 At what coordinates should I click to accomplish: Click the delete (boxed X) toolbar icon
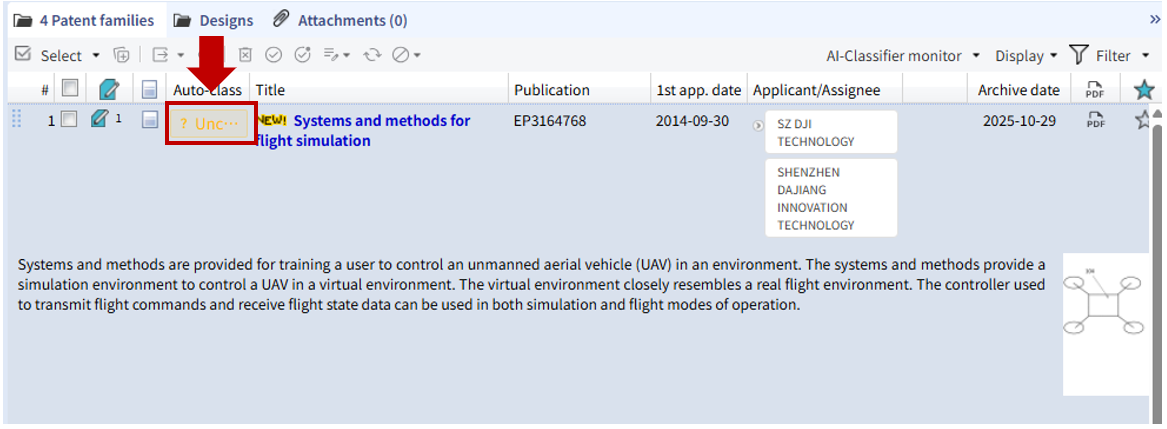[x=245, y=55]
